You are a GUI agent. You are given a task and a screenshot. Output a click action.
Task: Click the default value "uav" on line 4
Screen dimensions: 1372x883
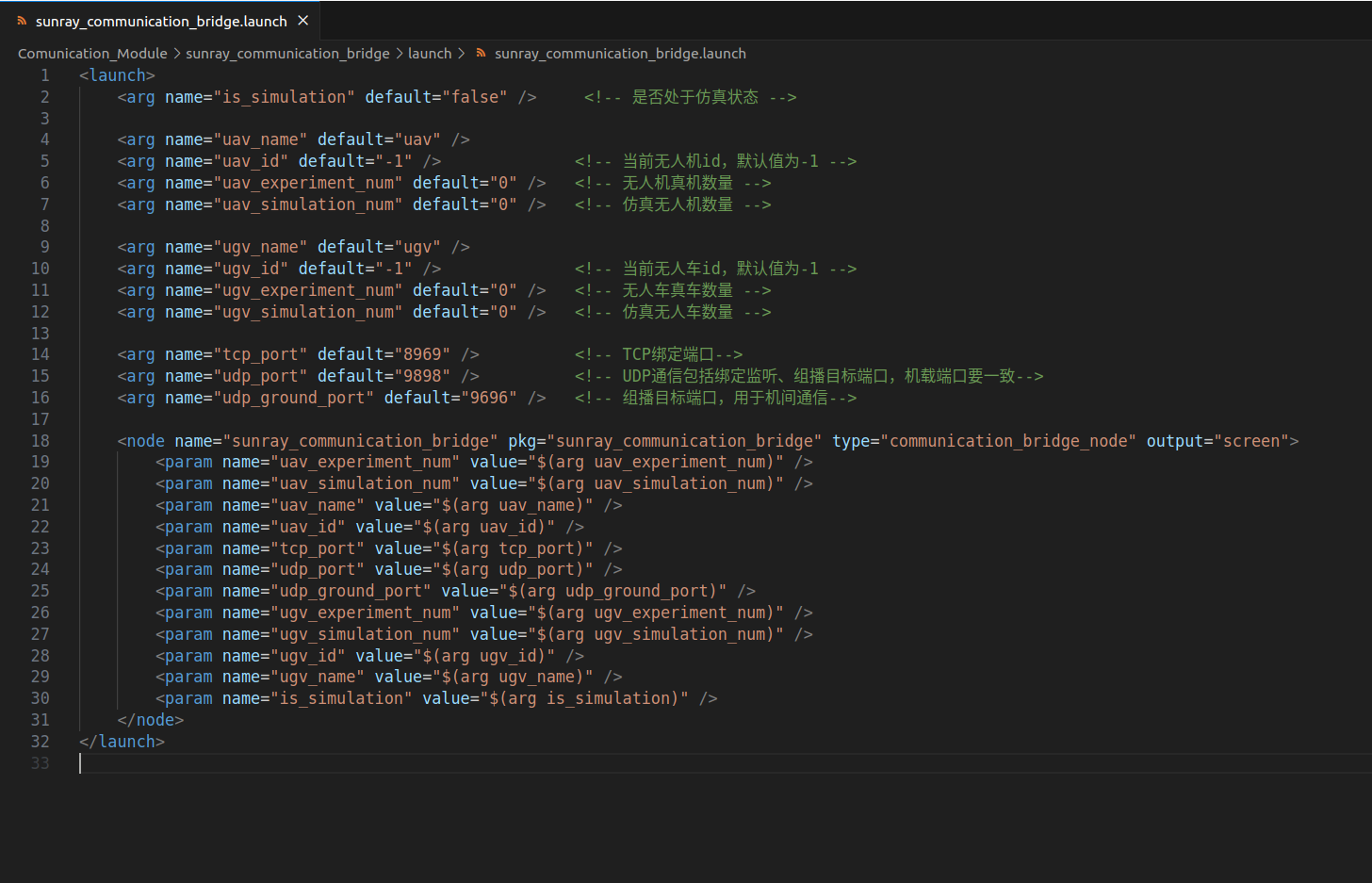417,139
